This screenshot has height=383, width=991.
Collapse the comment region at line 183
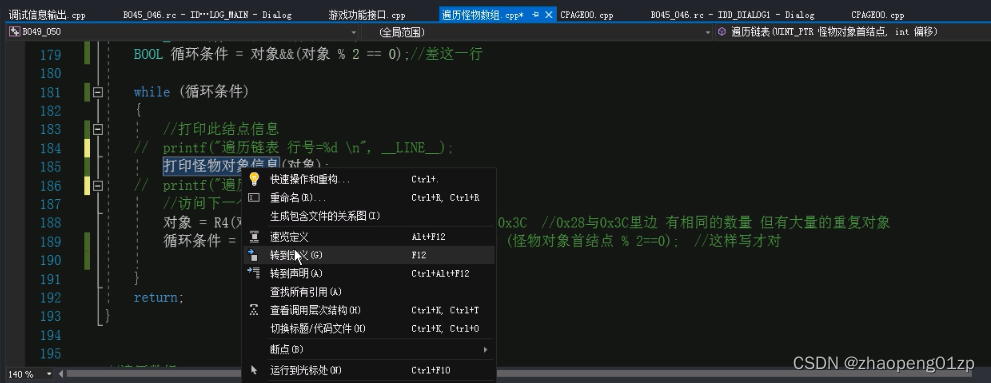tap(98, 129)
